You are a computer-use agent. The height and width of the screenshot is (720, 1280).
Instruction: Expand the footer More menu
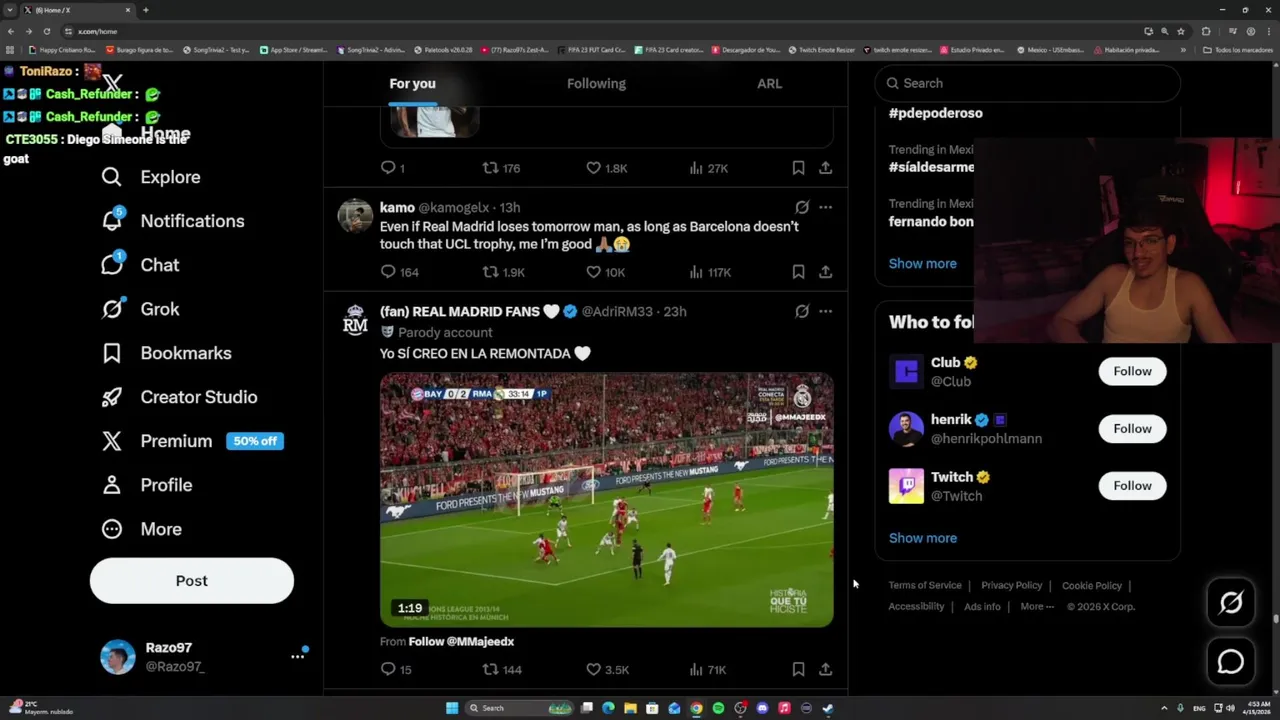click(x=1037, y=607)
